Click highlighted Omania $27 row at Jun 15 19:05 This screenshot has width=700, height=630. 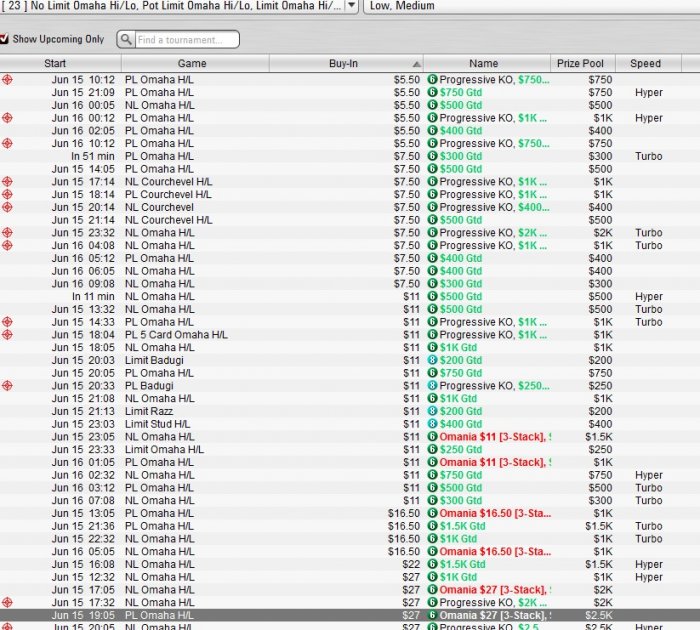[350, 615]
